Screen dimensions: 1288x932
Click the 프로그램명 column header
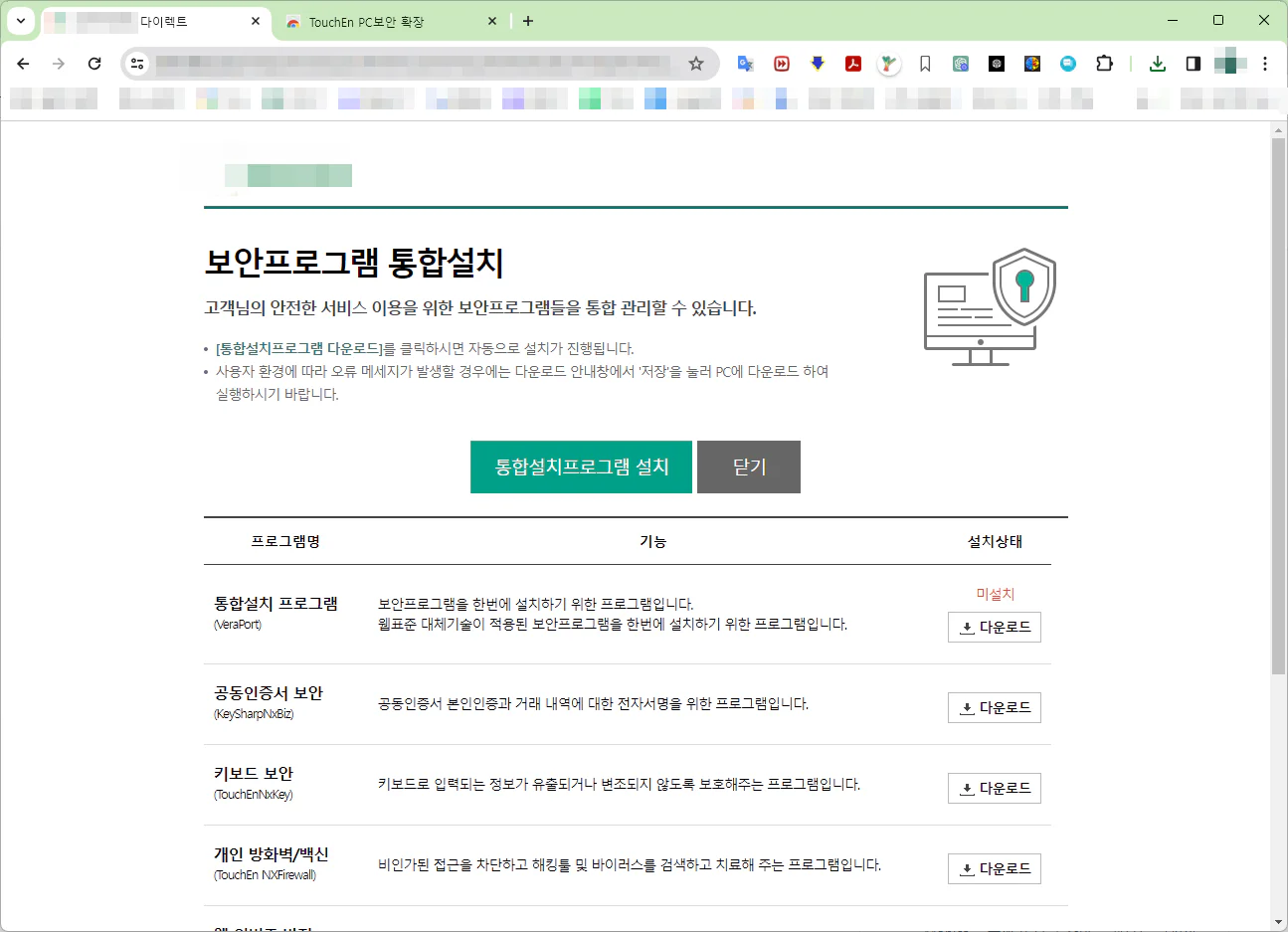coord(285,542)
